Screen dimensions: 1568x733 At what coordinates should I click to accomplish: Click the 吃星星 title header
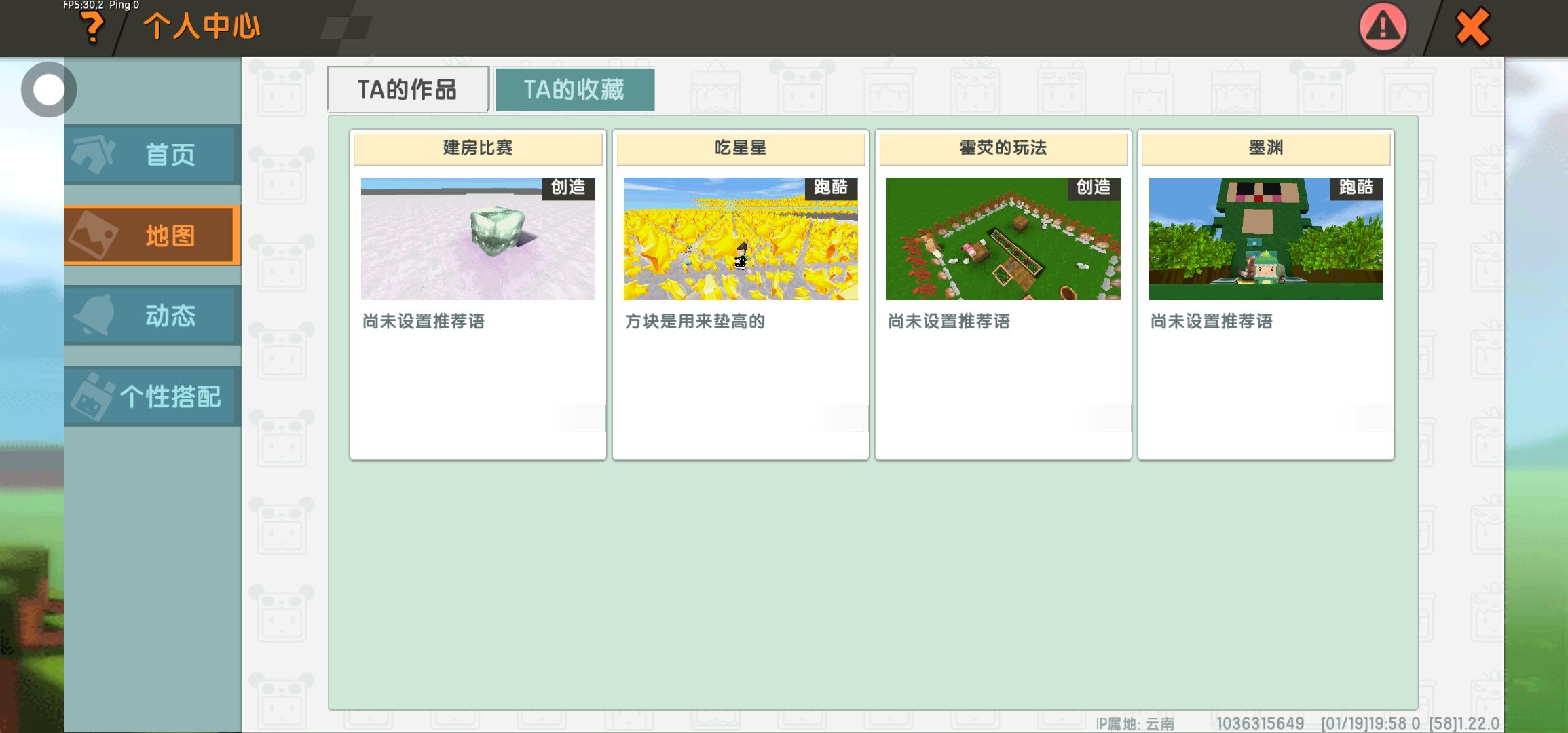pos(741,148)
